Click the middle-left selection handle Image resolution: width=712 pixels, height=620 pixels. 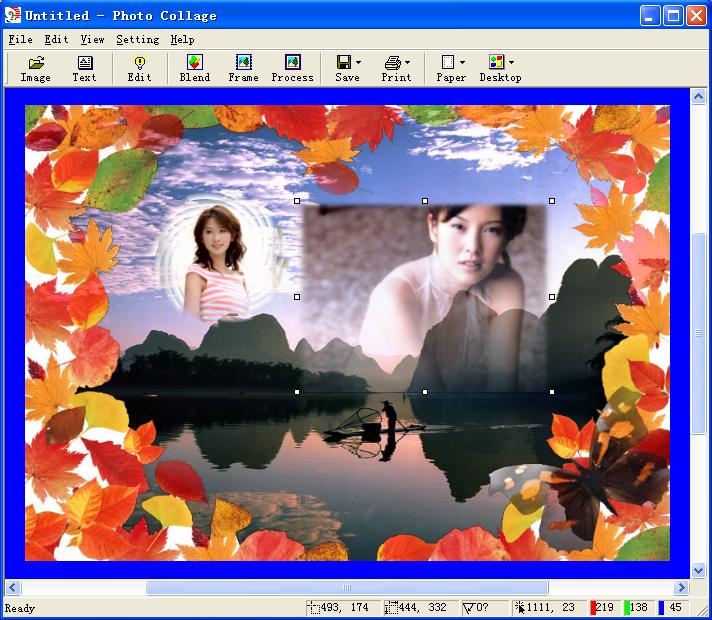click(x=297, y=297)
